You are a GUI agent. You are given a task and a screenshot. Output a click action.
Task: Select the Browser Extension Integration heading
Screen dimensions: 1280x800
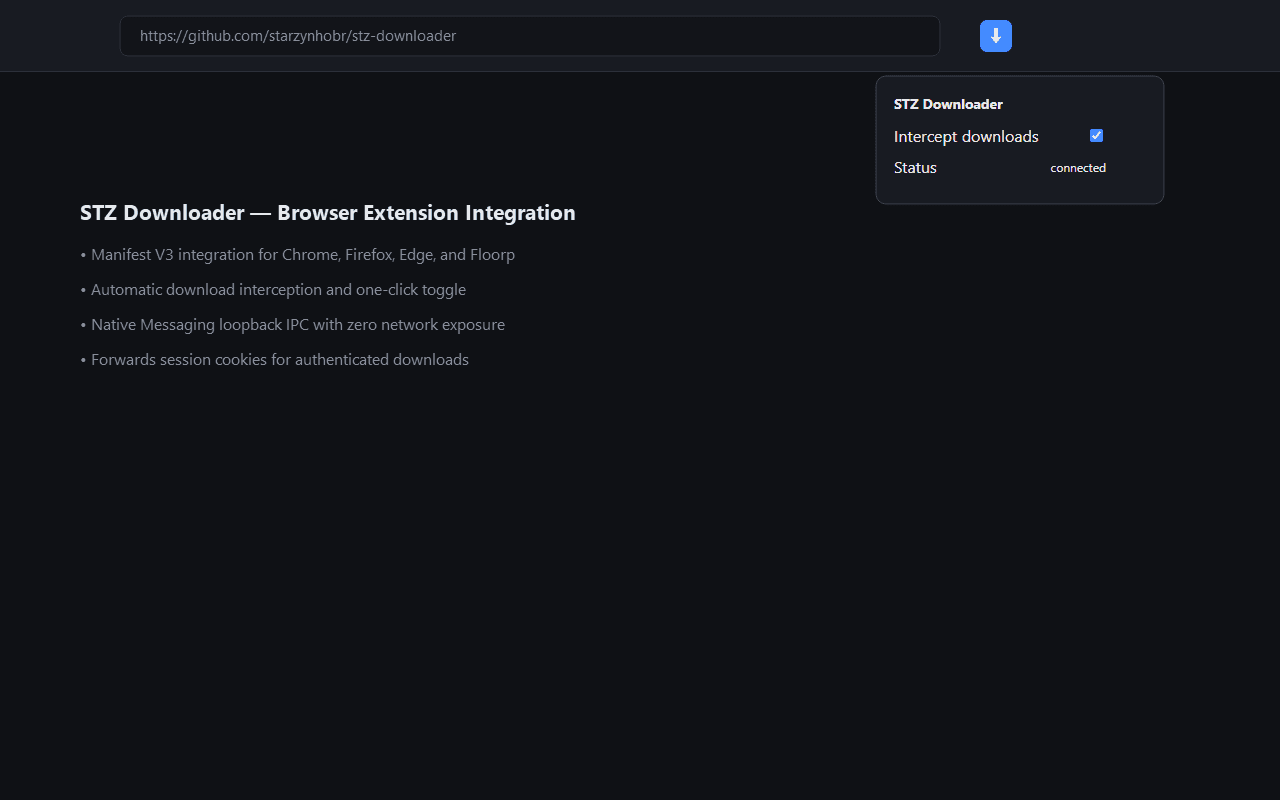coord(328,213)
